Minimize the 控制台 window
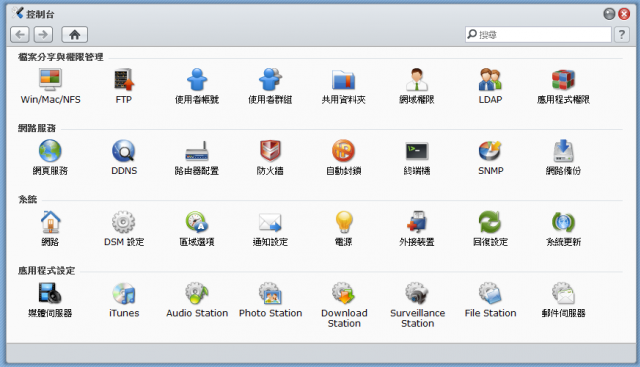This screenshot has height=367, width=640. tap(609, 14)
